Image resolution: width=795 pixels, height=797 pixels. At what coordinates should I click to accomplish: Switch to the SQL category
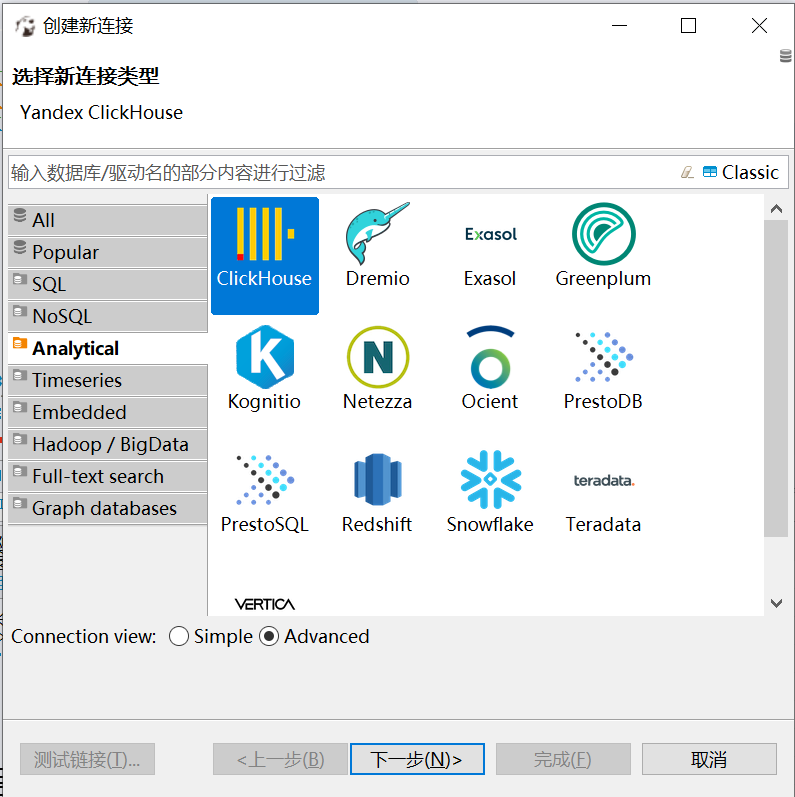[108, 284]
